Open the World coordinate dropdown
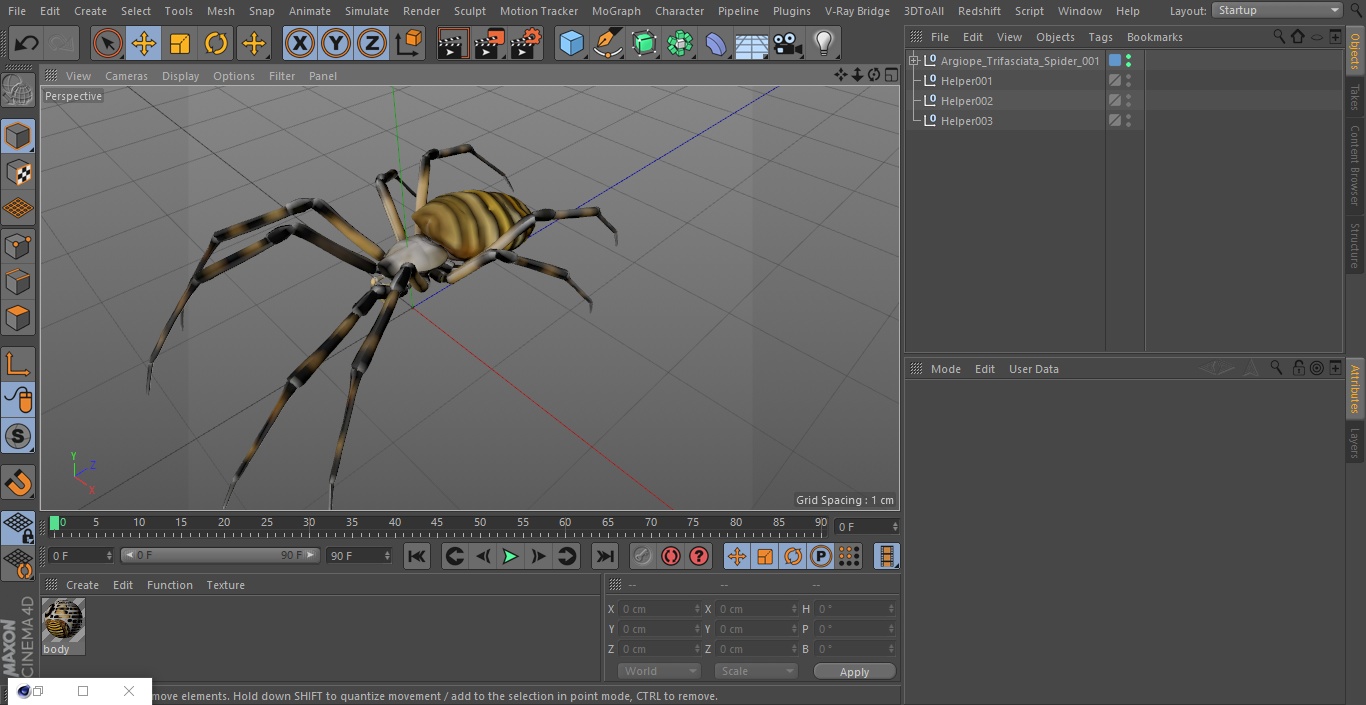Viewport: 1366px width, 705px height. pos(659,671)
